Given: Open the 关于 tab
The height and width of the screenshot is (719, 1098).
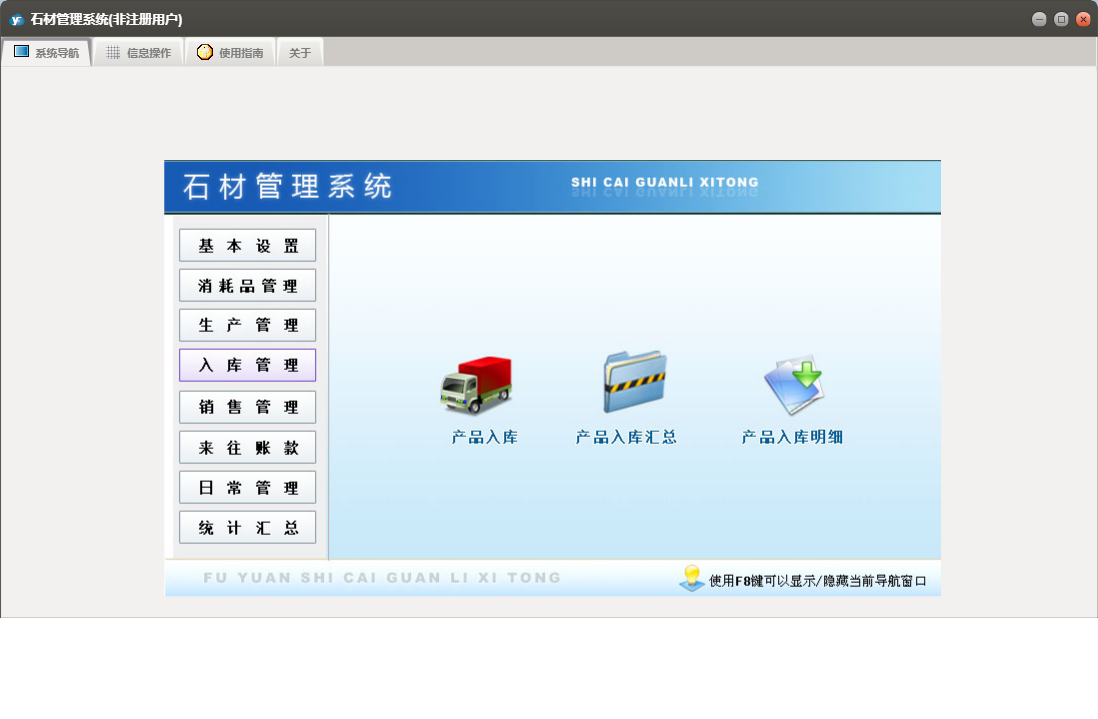Looking at the screenshot, I should tap(300, 53).
